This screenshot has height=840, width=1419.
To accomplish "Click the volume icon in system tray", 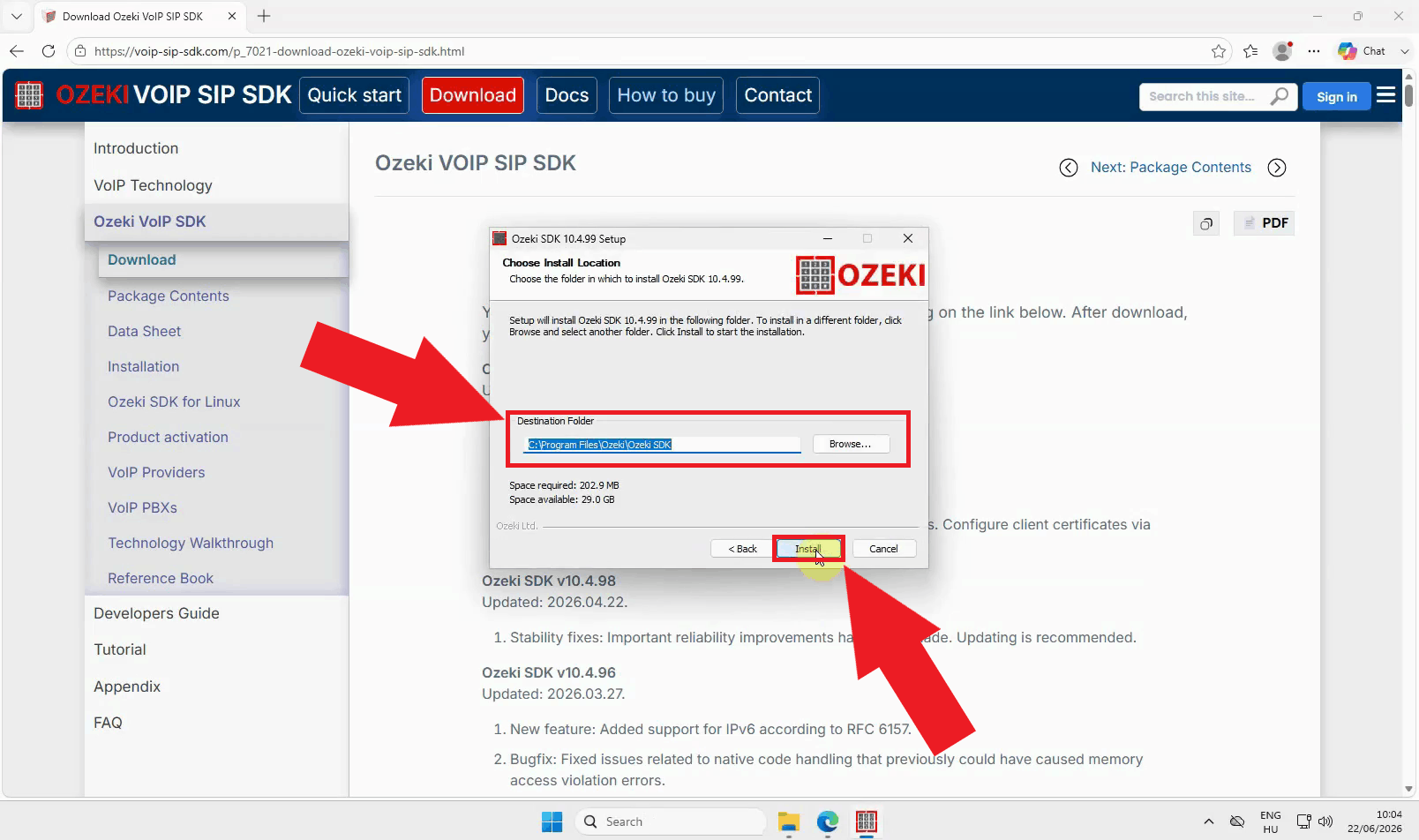I will [1325, 821].
